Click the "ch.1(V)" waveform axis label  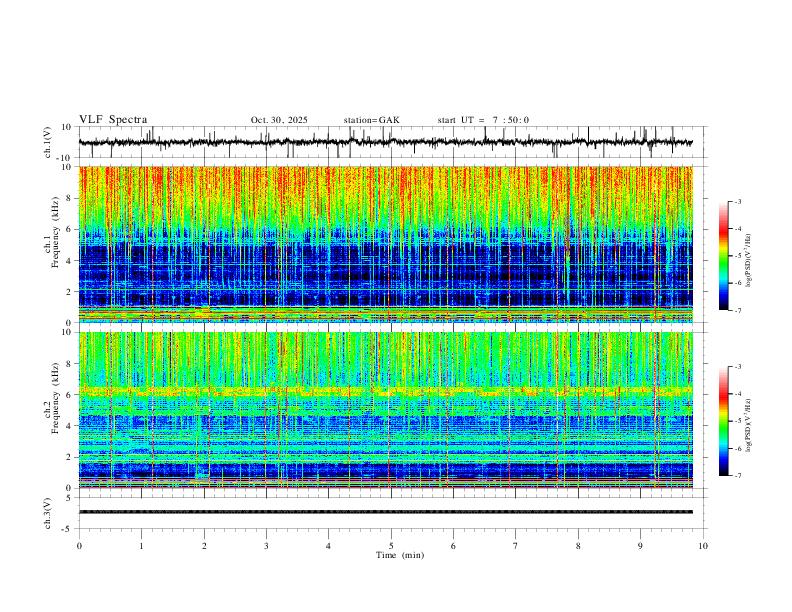48,142
